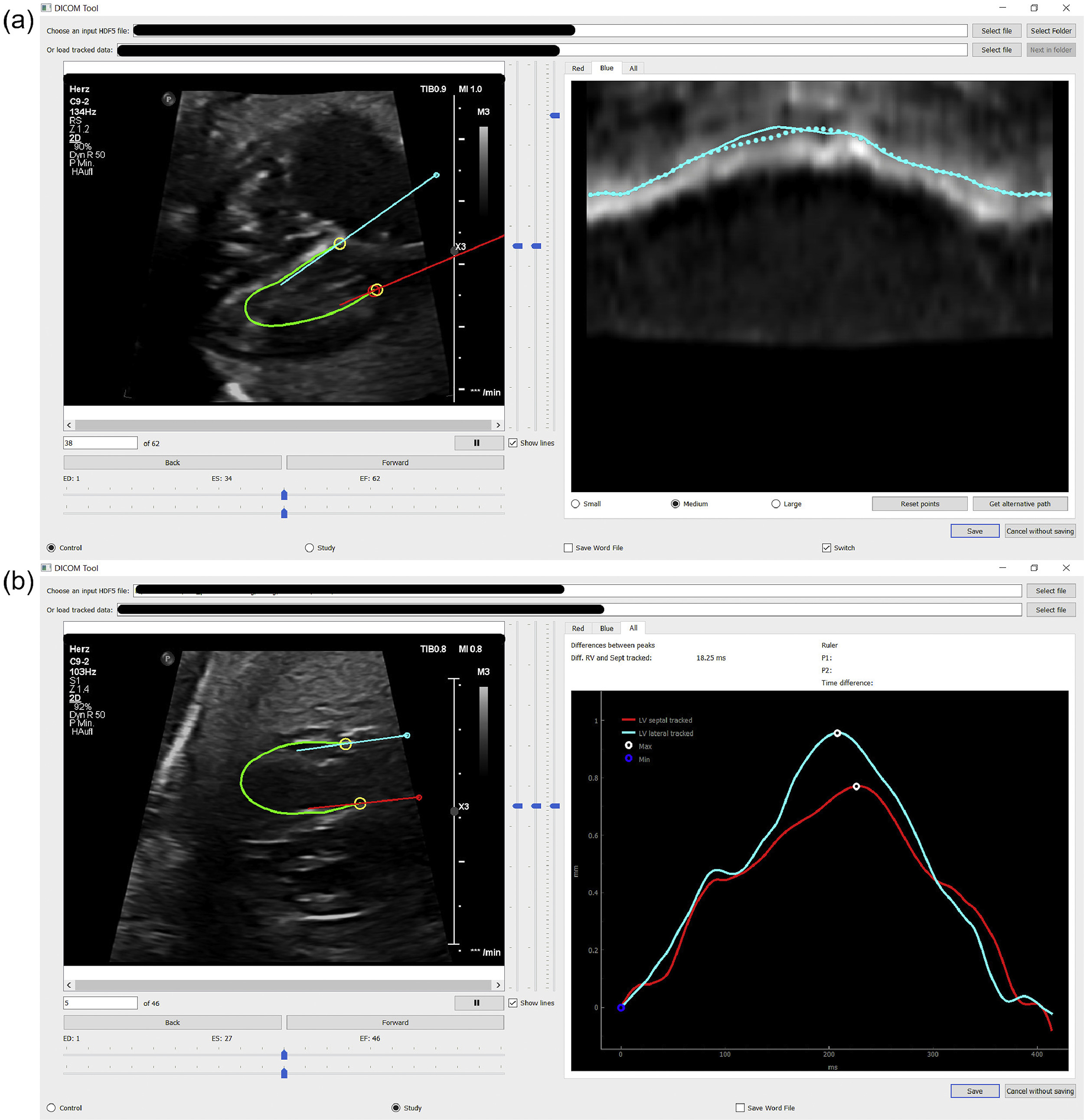Click right scroll arrow under top ultrasound image
This screenshot has height=1120, width=1084.
click(x=498, y=425)
